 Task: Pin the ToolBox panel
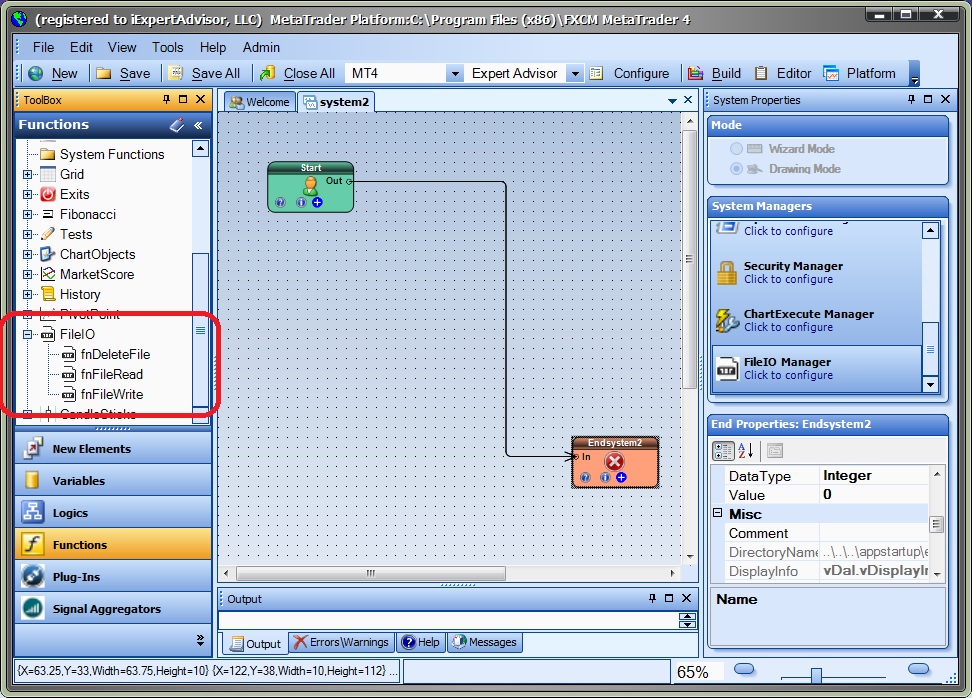pyautogui.click(x=166, y=99)
